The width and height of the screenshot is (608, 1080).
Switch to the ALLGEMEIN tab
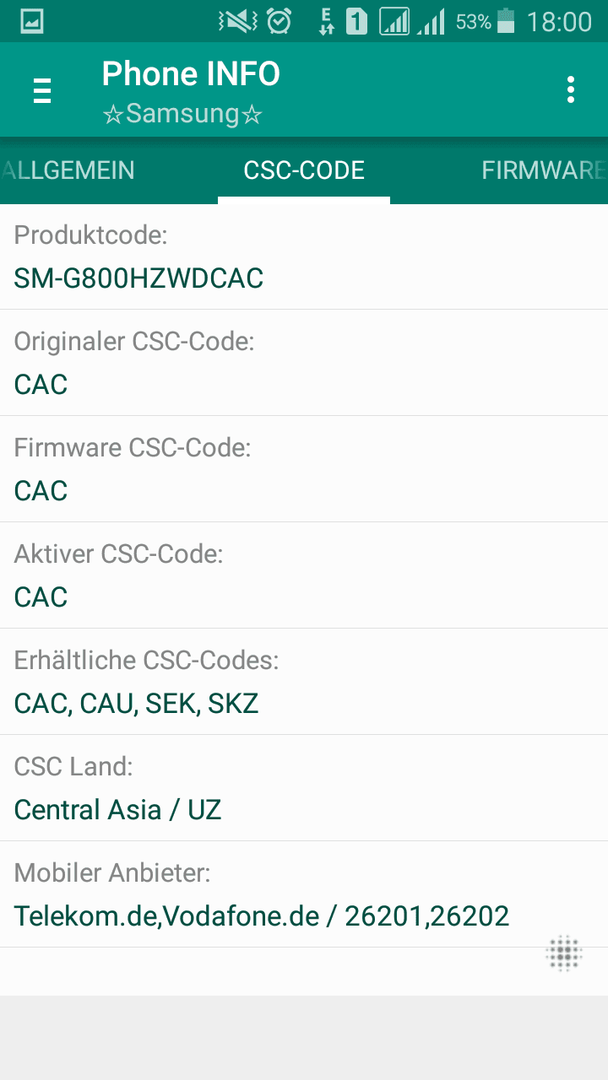pos(67,170)
